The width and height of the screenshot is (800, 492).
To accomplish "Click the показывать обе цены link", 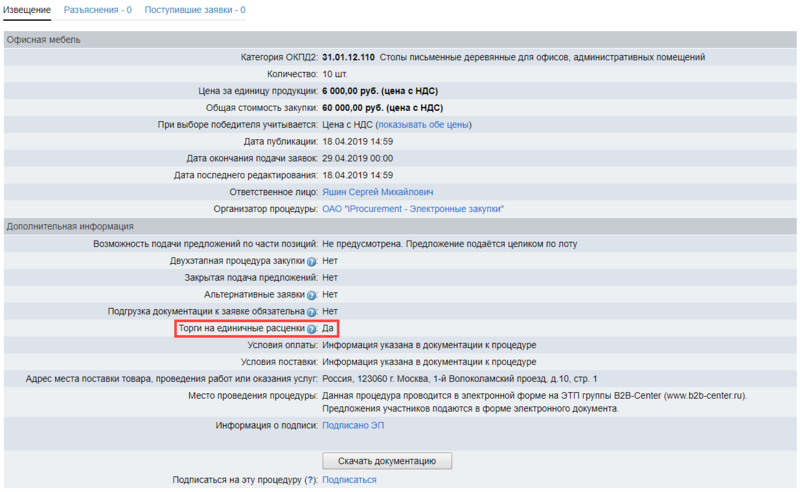I will (423, 125).
